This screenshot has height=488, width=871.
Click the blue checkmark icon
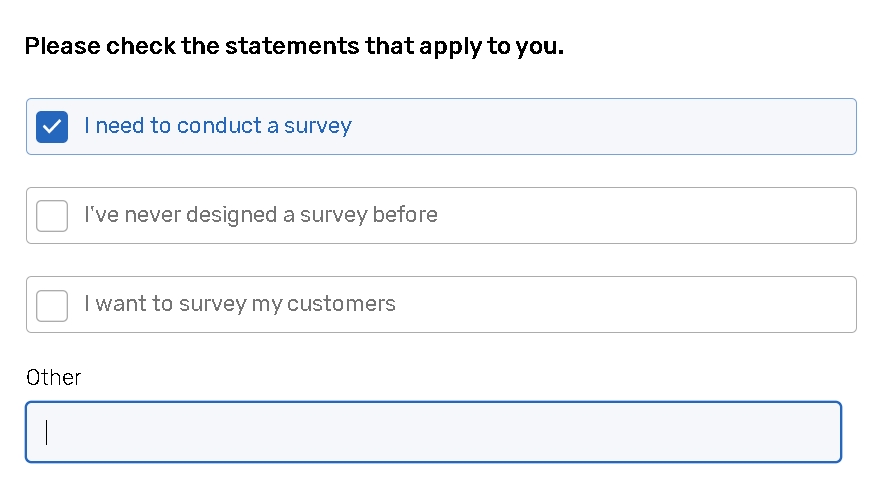coord(52,127)
